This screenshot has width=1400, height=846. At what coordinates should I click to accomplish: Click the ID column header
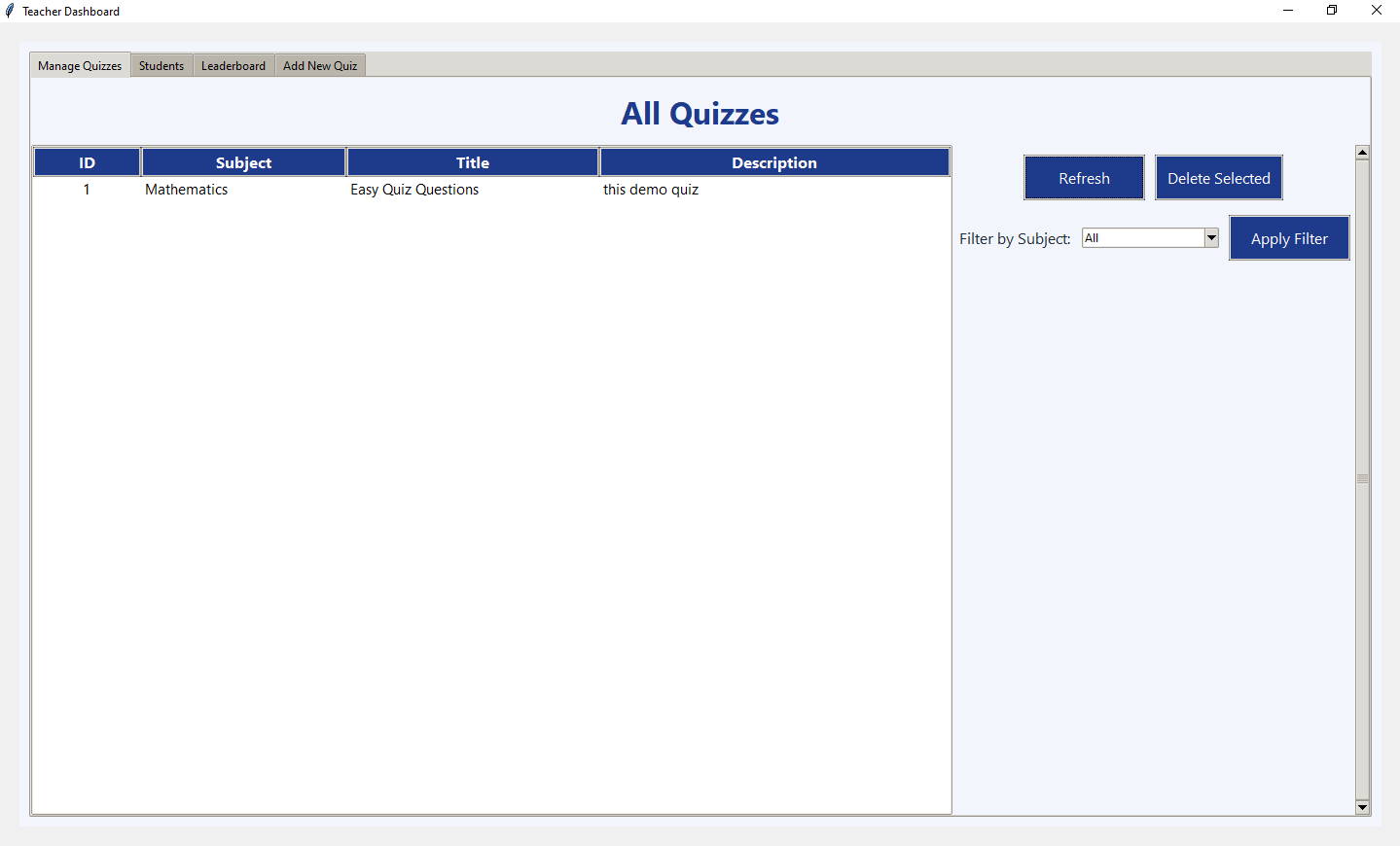tap(86, 161)
